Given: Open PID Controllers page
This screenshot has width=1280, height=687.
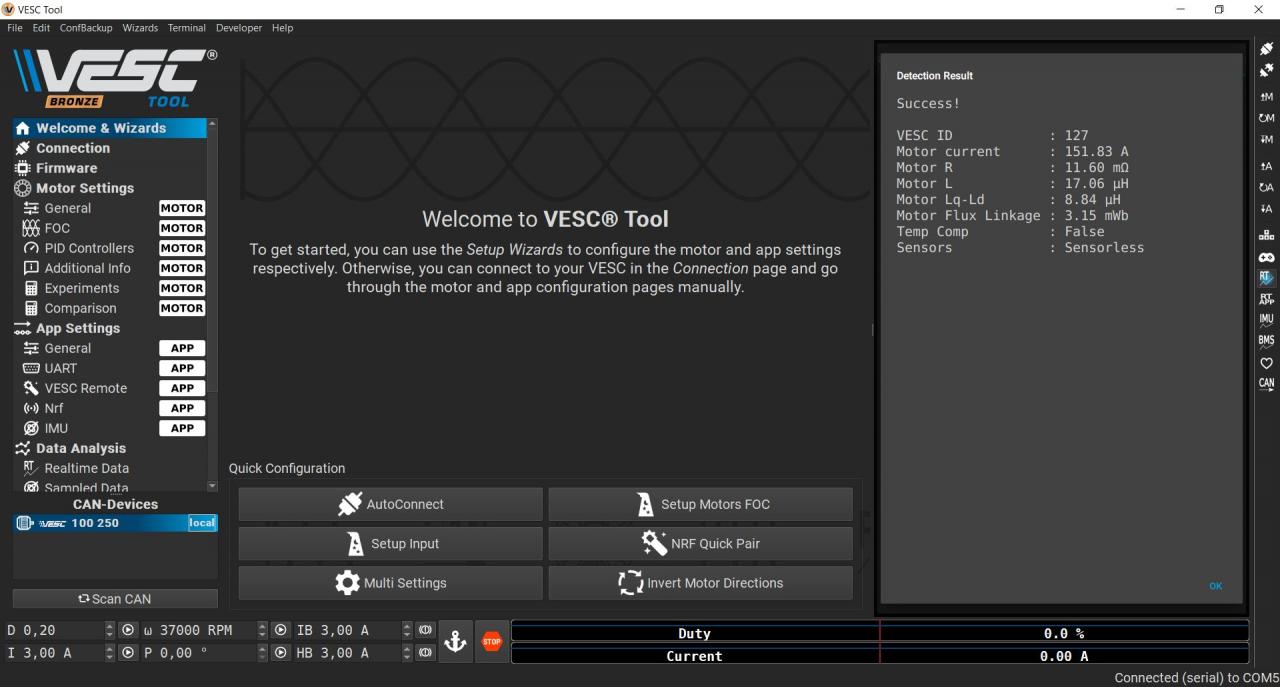Looking at the screenshot, I should [x=109, y=248].
